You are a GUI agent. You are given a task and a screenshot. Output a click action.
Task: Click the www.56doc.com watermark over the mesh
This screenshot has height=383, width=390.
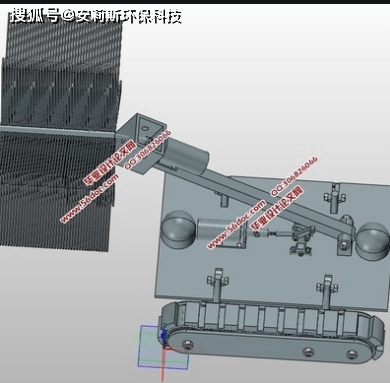pyautogui.click(x=89, y=197)
